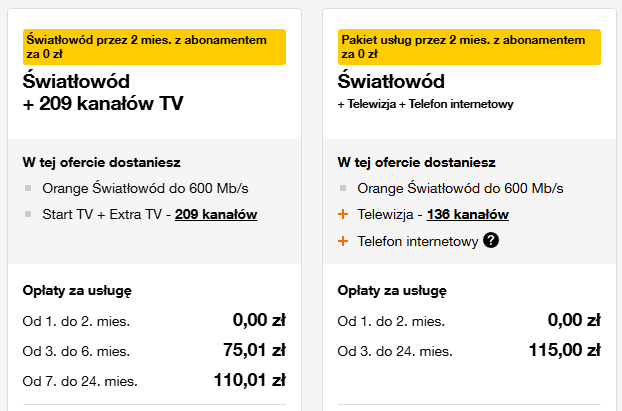Viewport: 622px width, 411px height.
Task: Click the 'Start TV + Extra TV' item text
Action: pos(105,214)
